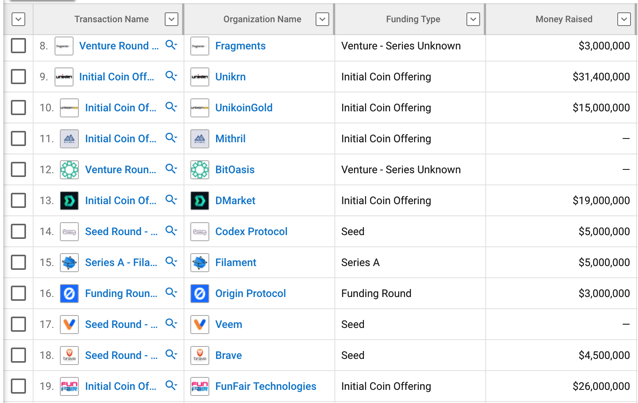Open the BitOasis organization link
Image resolution: width=638 pixels, height=403 pixels.
coord(235,170)
